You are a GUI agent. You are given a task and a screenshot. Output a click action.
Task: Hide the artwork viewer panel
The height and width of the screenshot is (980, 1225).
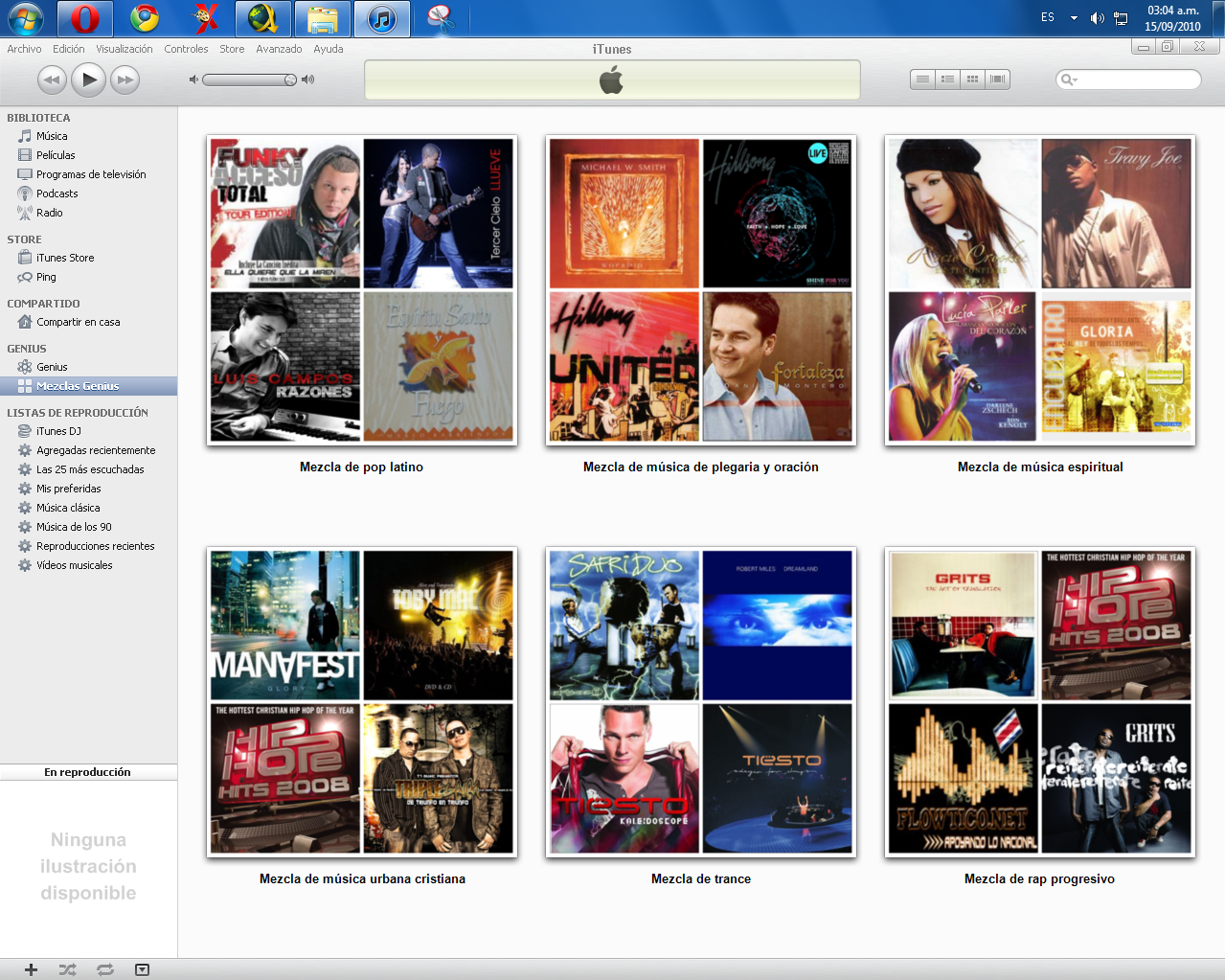[x=142, y=969]
